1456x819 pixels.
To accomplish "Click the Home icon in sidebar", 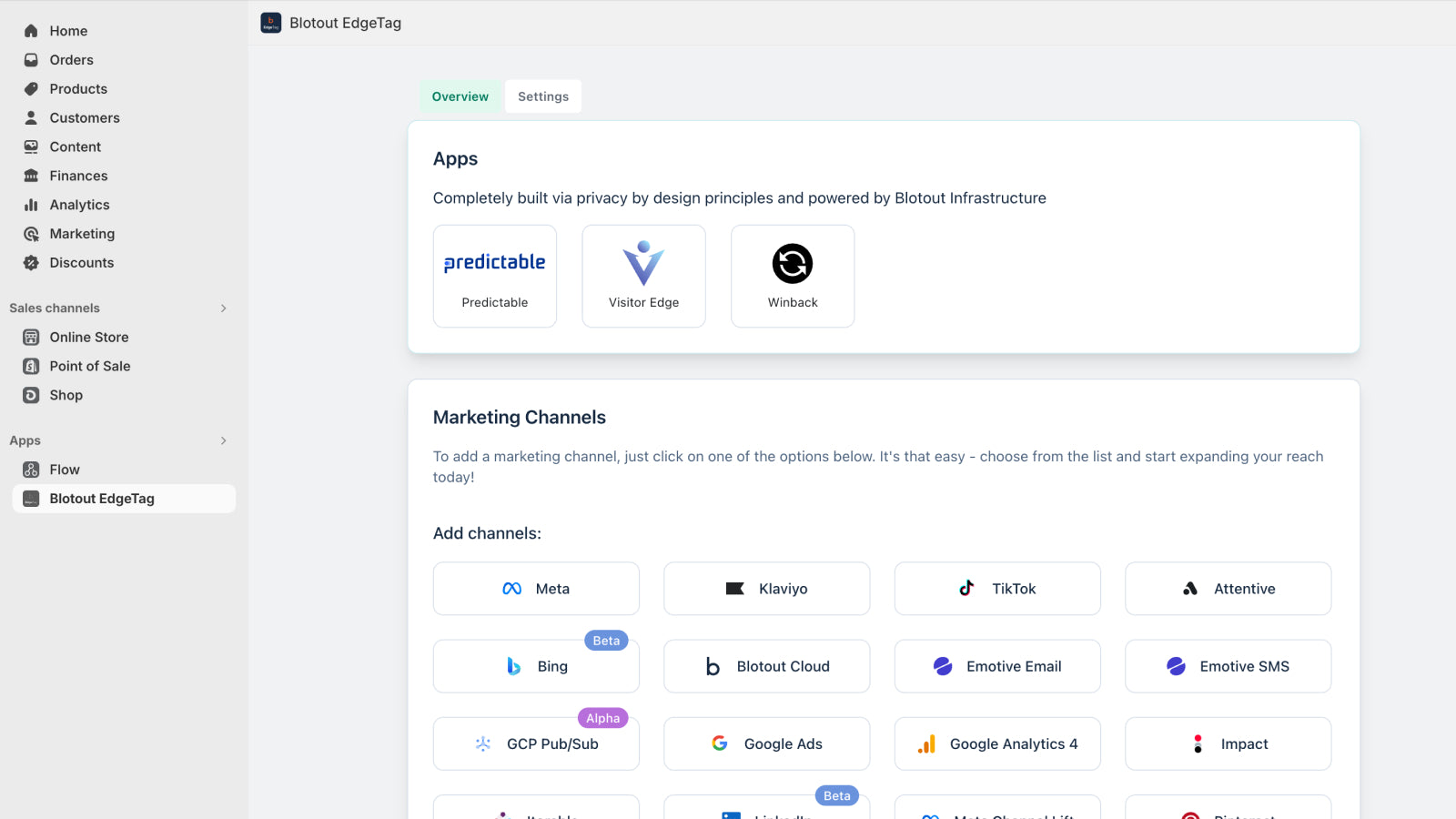I will (31, 31).
